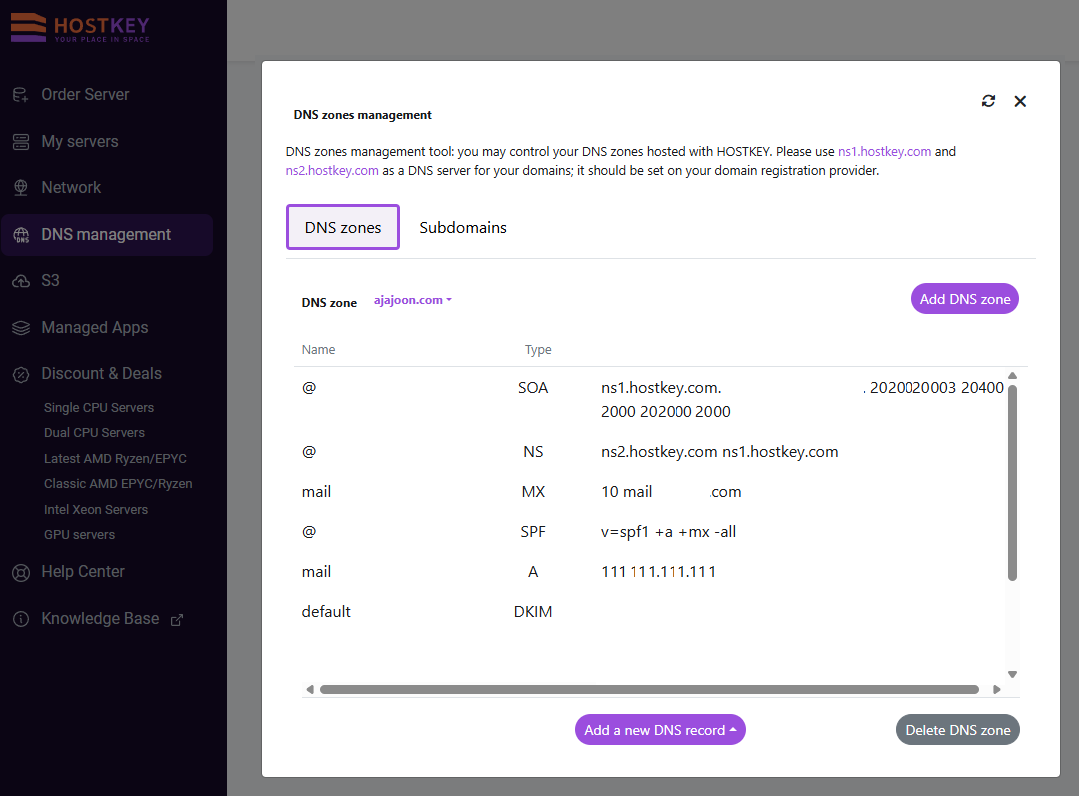Click the Name column header
The height and width of the screenshot is (796, 1079).
click(319, 349)
